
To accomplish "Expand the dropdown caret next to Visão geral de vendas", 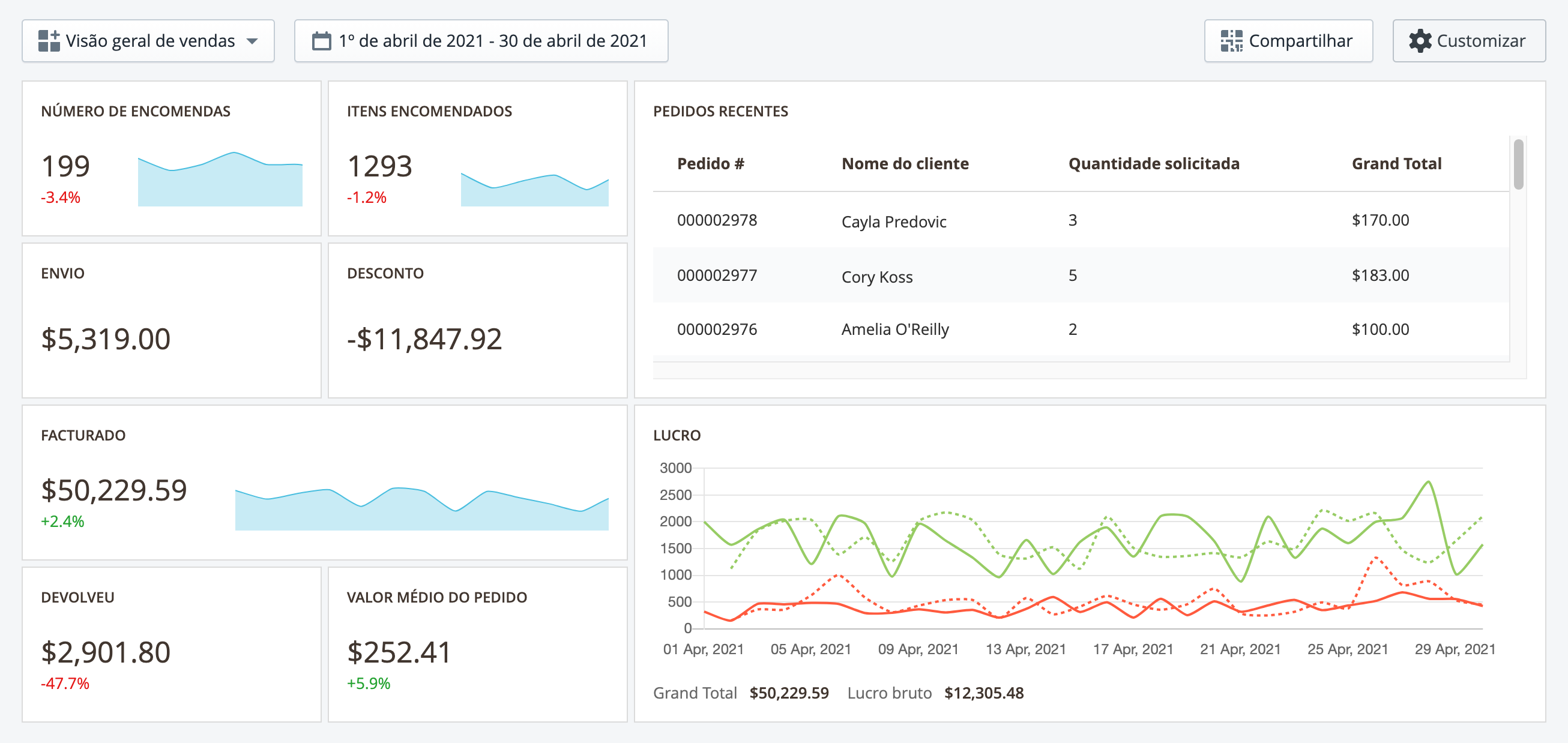I will 252,41.
